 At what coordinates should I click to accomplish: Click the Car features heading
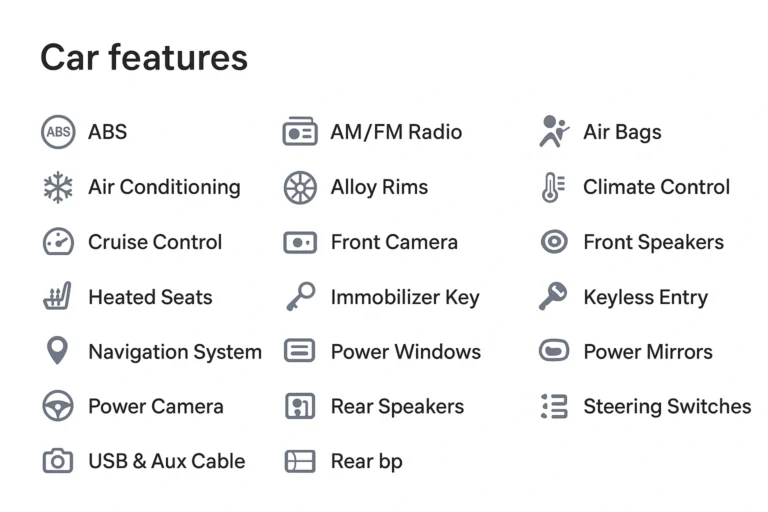pos(144,57)
